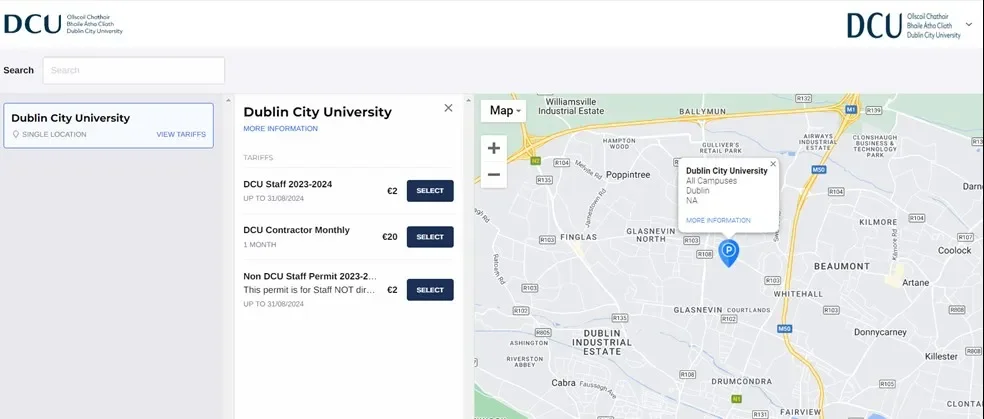Image resolution: width=984 pixels, height=419 pixels.
Task: Click into the Search input field
Action: point(134,70)
